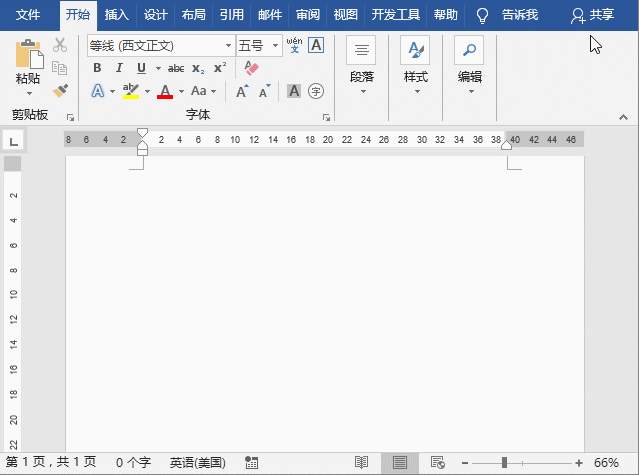The width and height of the screenshot is (639, 475).
Task: Expand the 样式 styles gallery
Action: [415, 92]
